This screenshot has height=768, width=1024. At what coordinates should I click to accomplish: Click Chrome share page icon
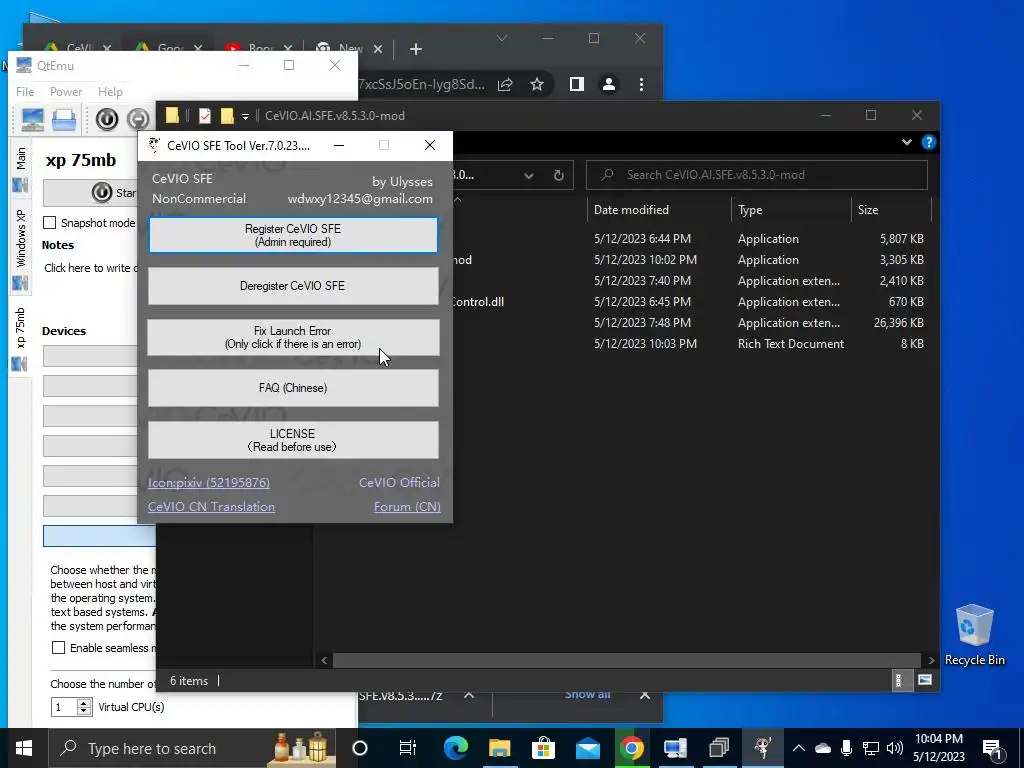point(505,84)
